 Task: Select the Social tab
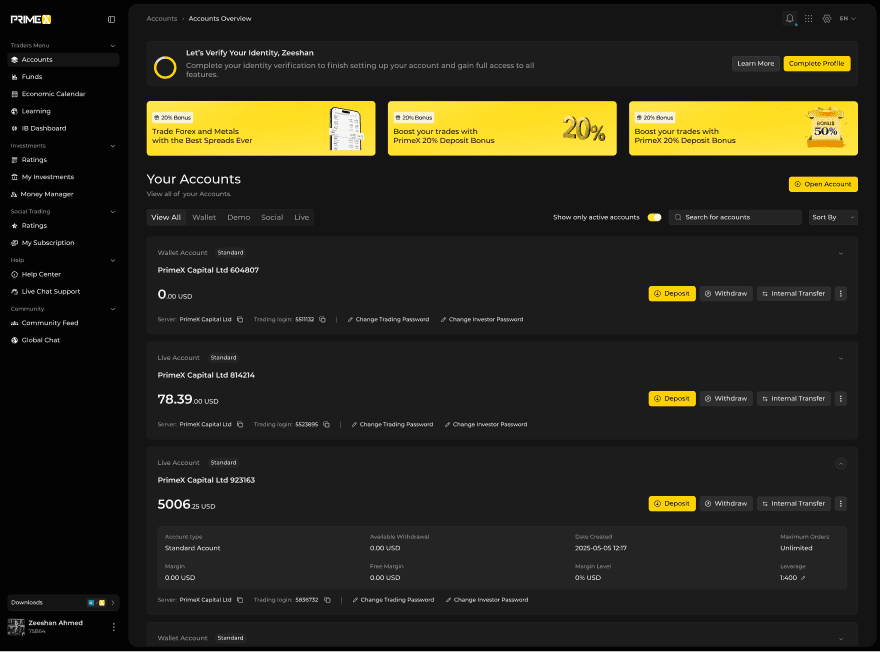272,217
